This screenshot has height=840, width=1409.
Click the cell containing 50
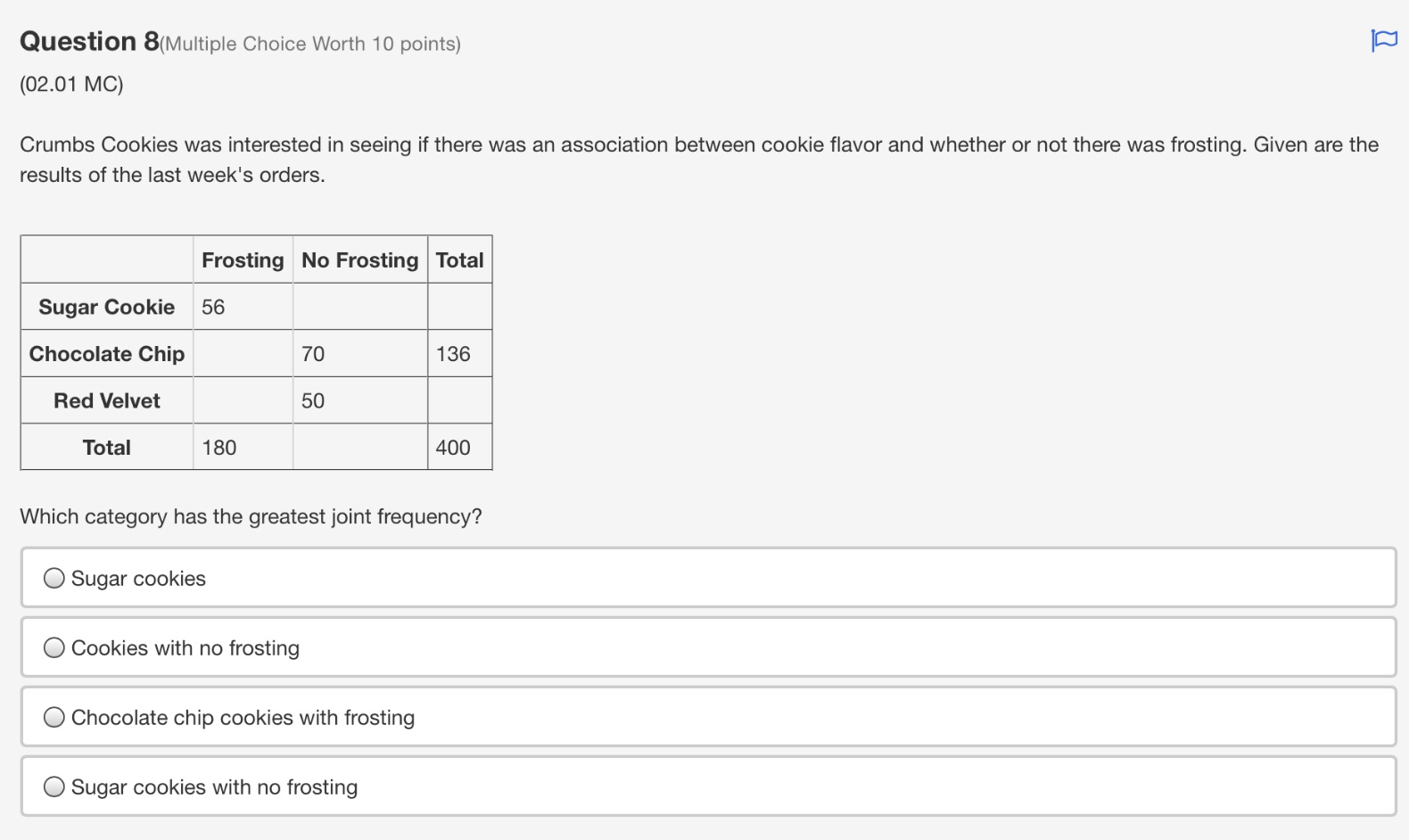[312, 400]
